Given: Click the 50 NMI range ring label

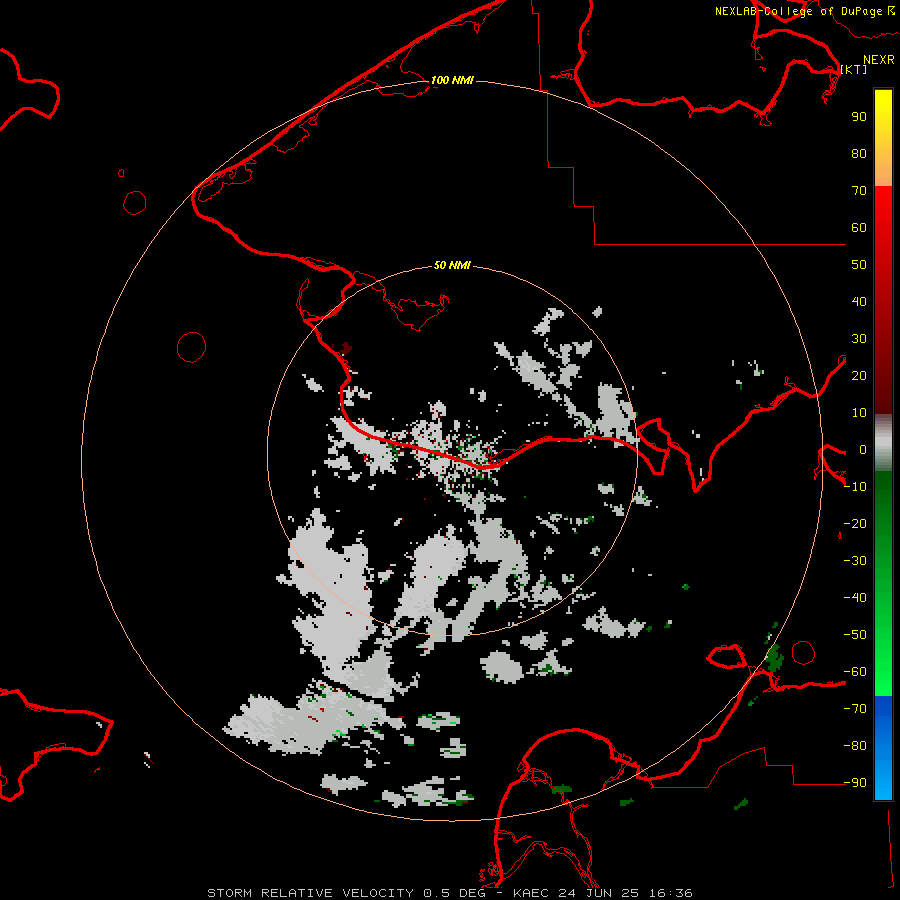Looking at the screenshot, I should (x=452, y=265).
